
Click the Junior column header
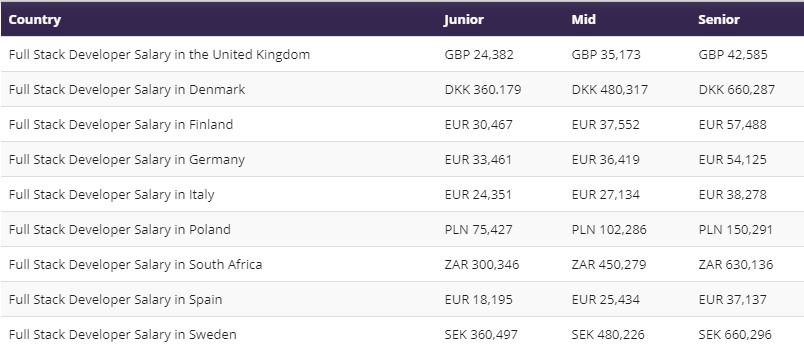[x=464, y=19]
